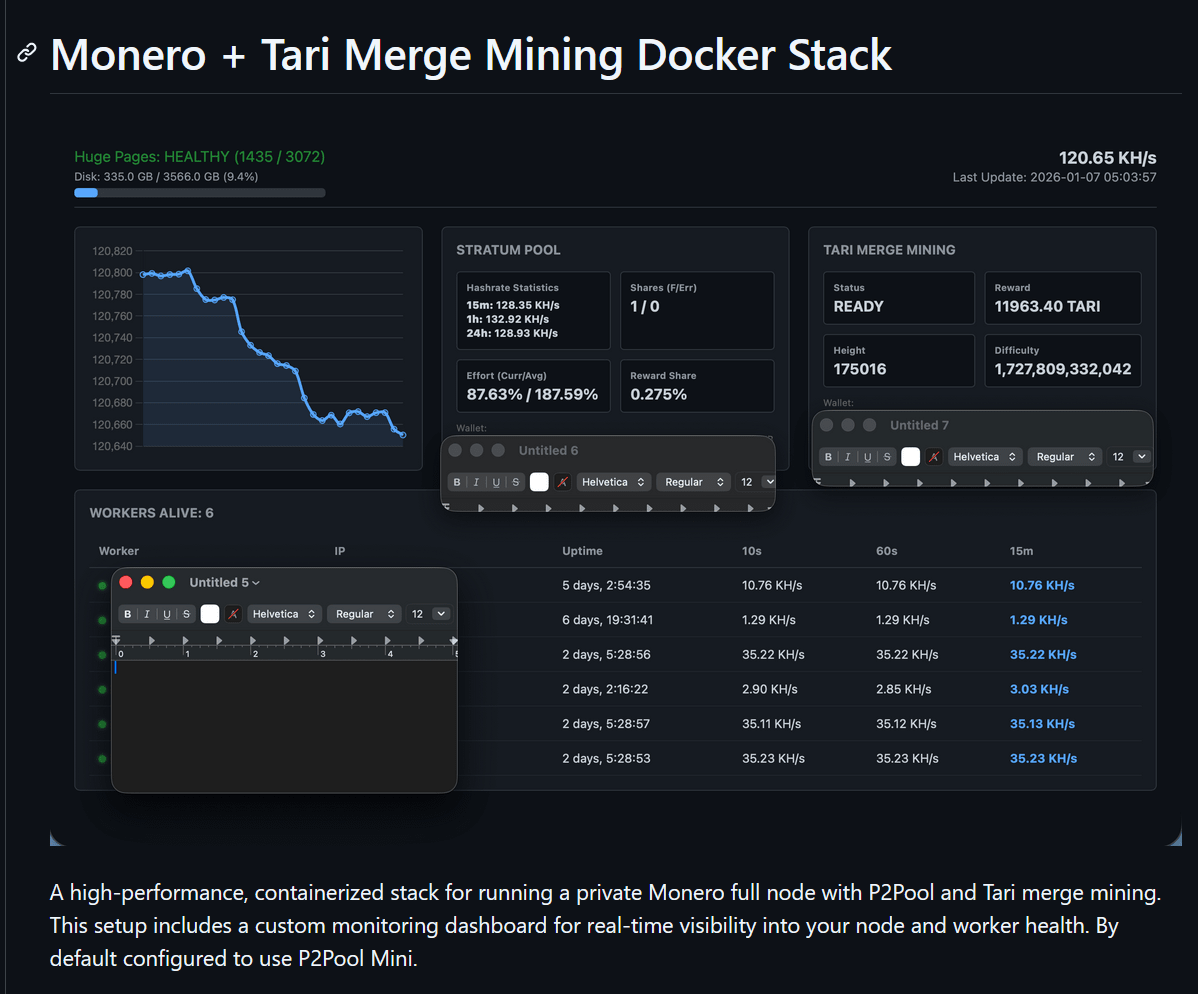
Task: Toggle bold in Untitled 5 window
Action: click(x=128, y=614)
